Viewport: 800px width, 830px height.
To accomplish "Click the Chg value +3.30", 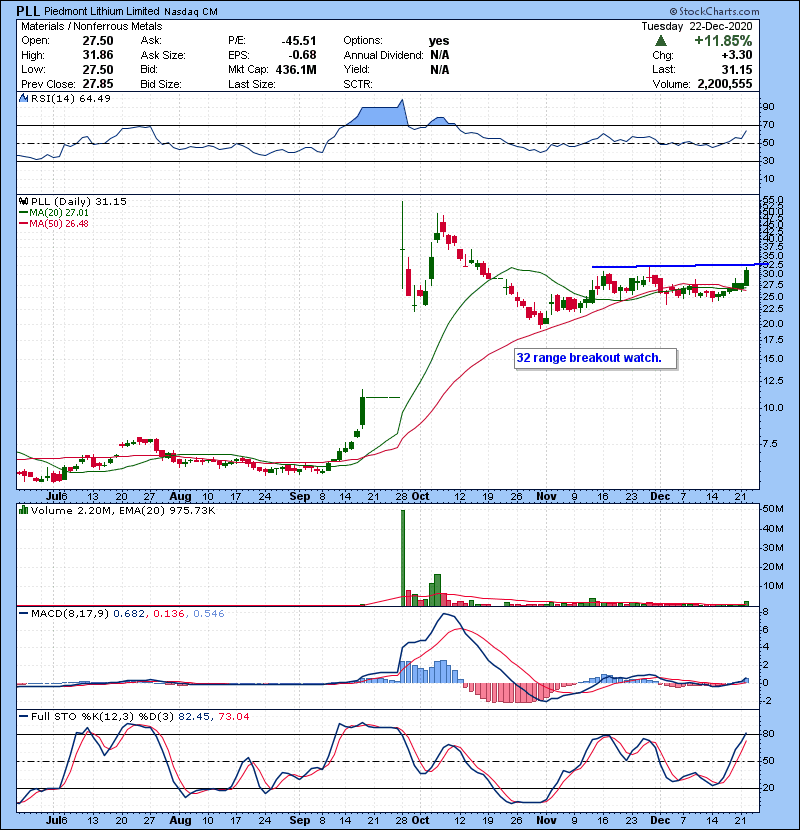I will click(x=736, y=55).
